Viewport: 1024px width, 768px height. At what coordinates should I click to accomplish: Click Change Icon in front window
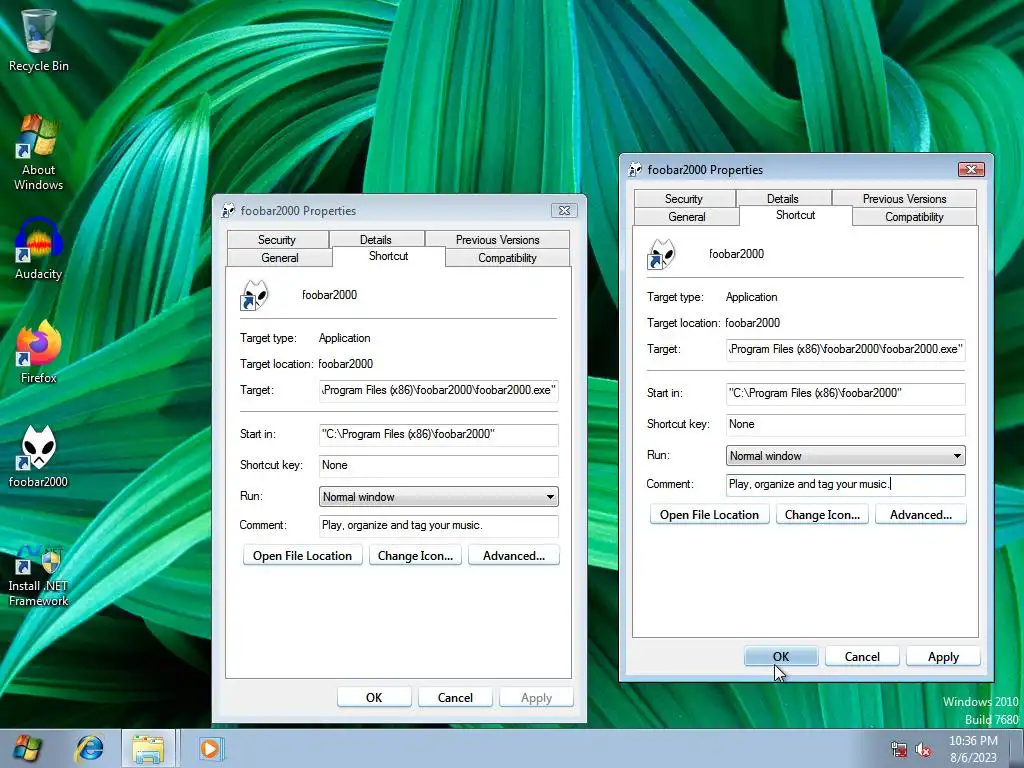click(822, 515)
